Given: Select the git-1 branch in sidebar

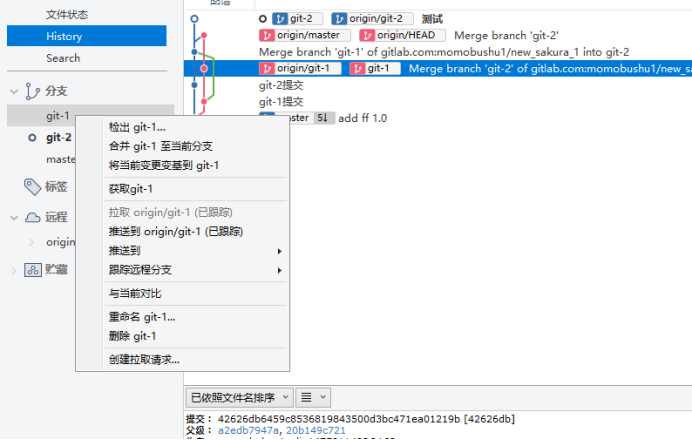Looking at the screenshot, I should tap(58, 116).
